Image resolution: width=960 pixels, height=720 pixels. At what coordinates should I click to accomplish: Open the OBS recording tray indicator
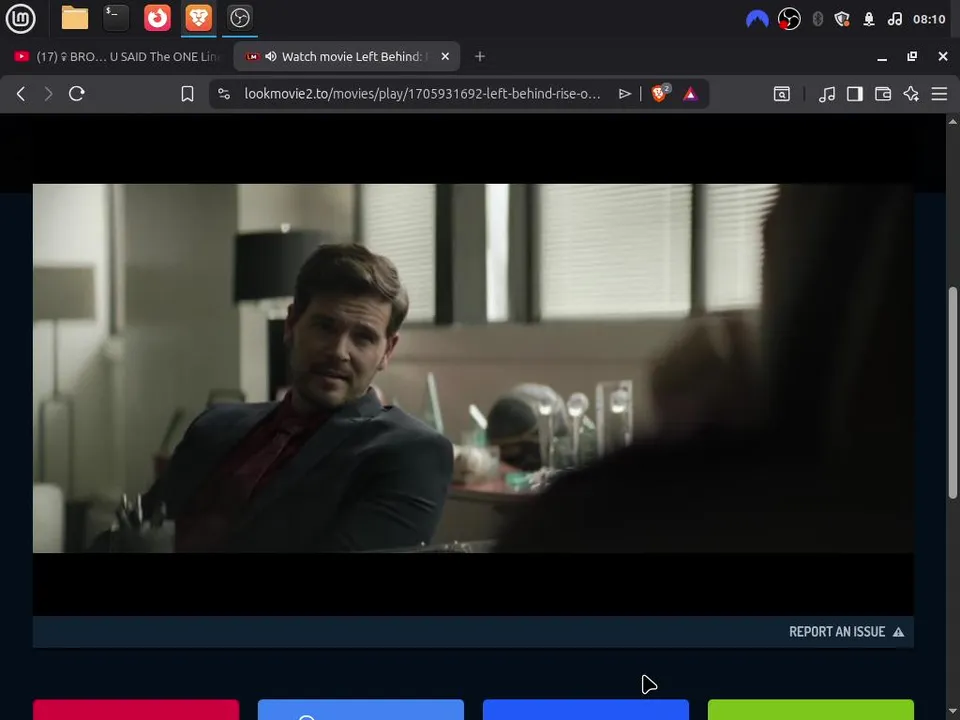789,19
